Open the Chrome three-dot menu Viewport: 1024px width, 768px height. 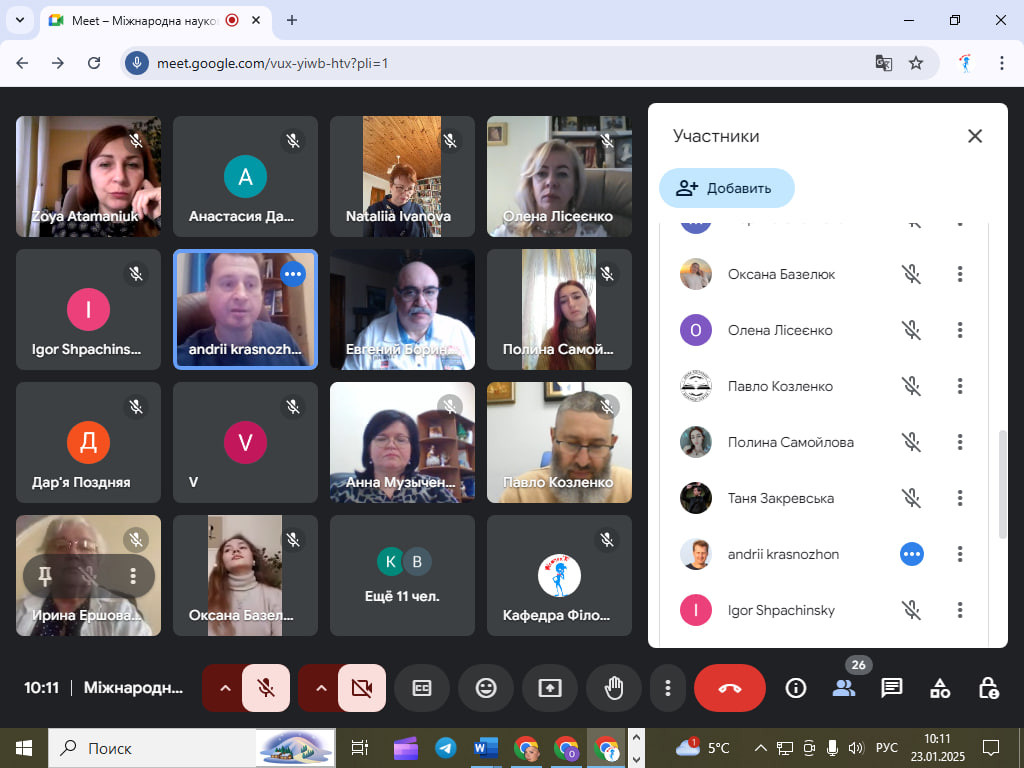click(1002, 63)
